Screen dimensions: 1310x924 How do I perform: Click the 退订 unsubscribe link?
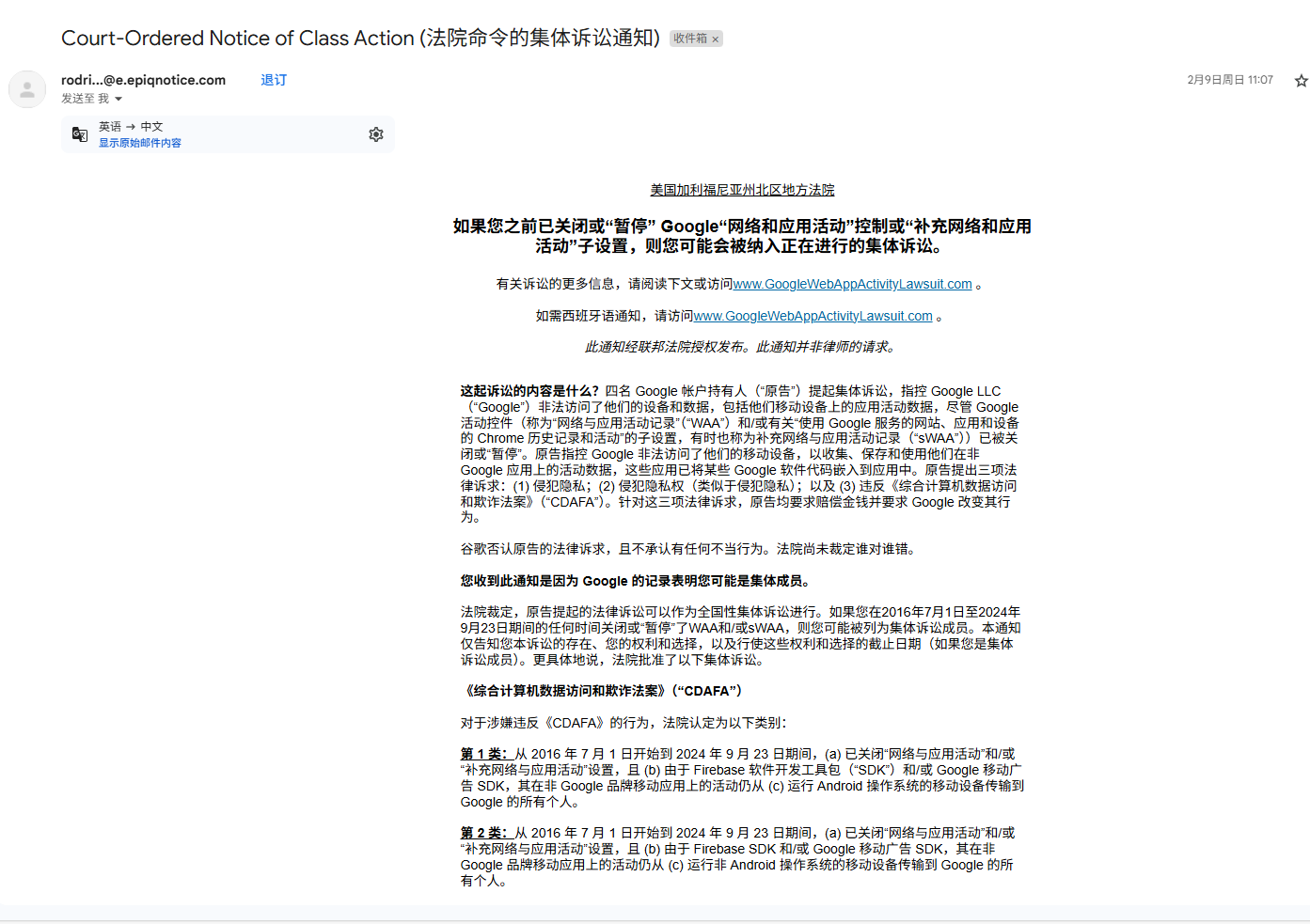pyautogui.click(x=274, y=80)
